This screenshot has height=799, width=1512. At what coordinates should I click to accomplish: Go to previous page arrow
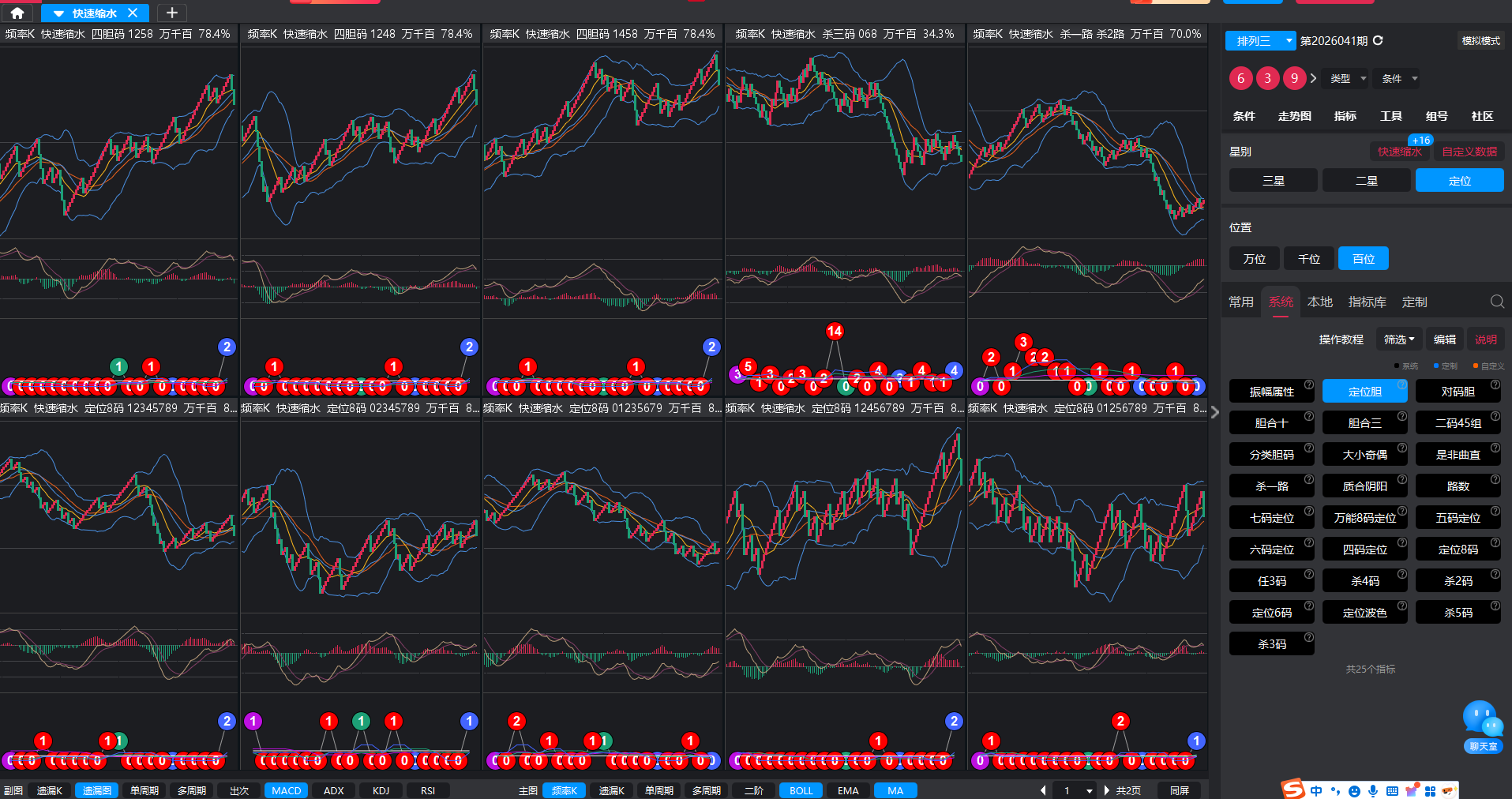(x=1043, y=790)
